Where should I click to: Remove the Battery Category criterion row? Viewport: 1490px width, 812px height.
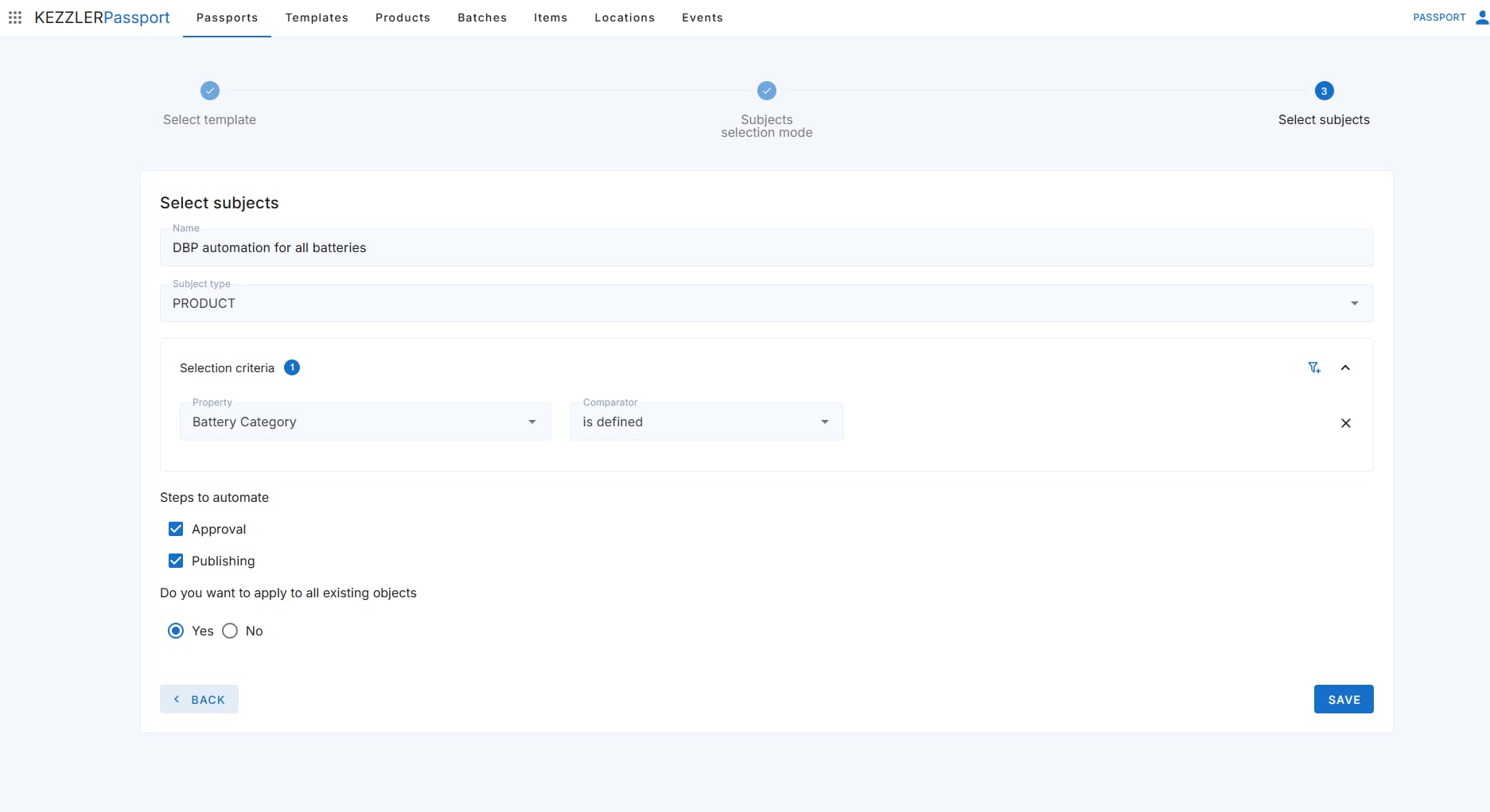click(x=1345, y=423)
